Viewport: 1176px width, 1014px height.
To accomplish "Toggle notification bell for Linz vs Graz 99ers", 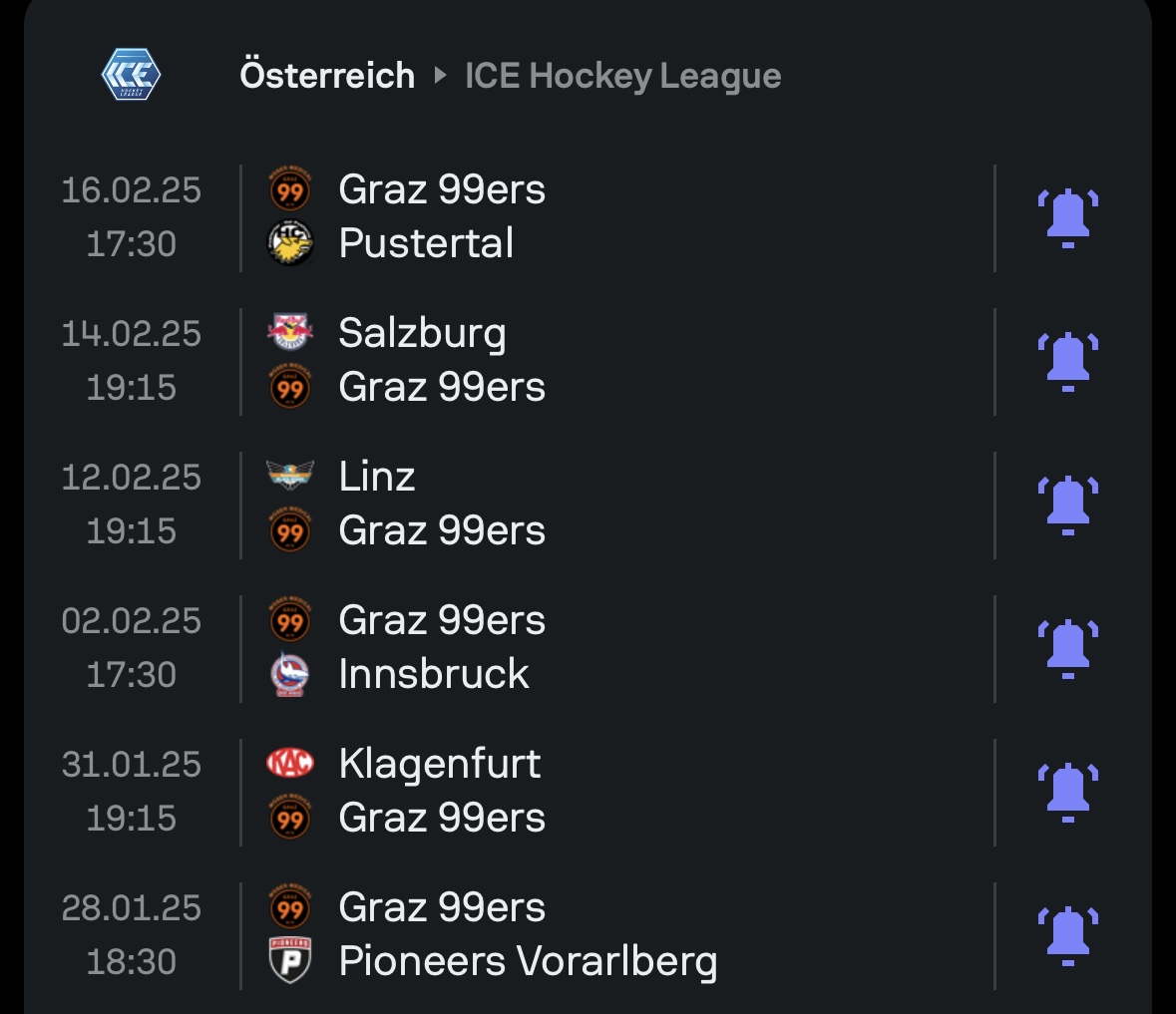I will point(1067,505).
